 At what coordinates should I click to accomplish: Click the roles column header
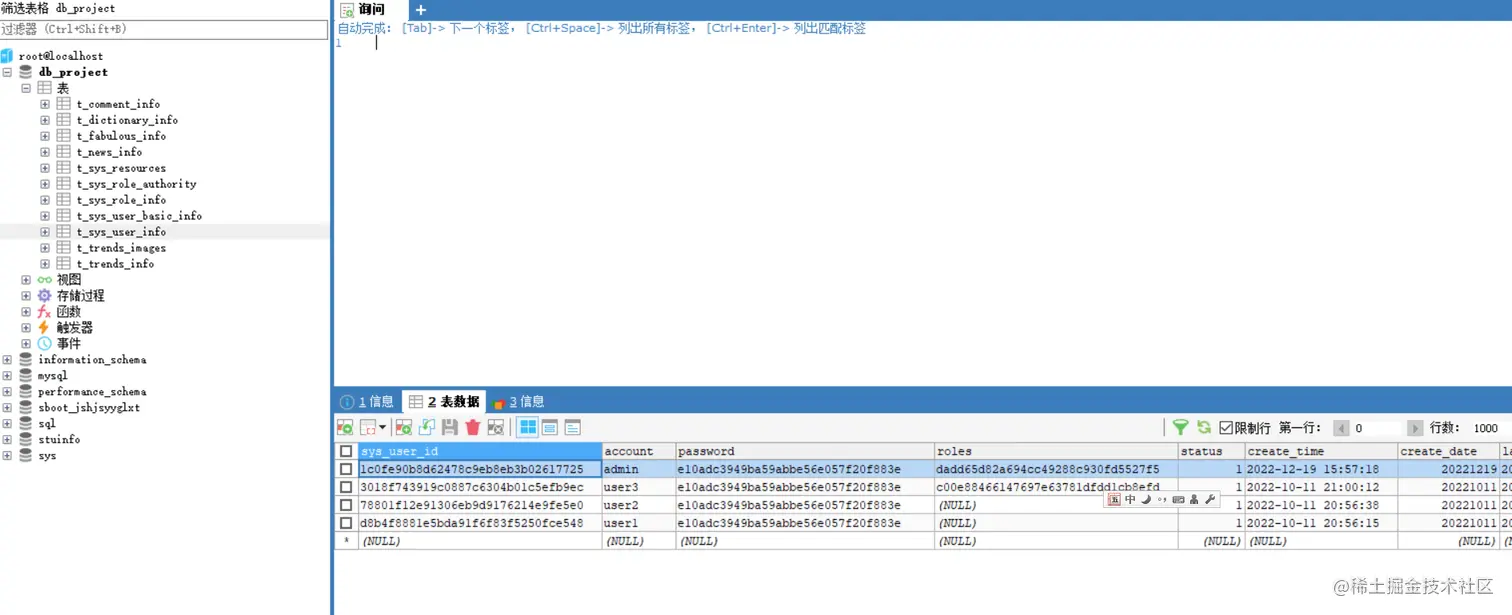point(1056,451)
